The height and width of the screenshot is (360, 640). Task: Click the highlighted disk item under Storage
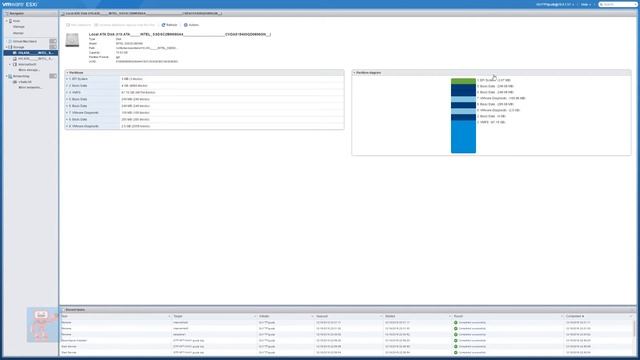point(31,53)
